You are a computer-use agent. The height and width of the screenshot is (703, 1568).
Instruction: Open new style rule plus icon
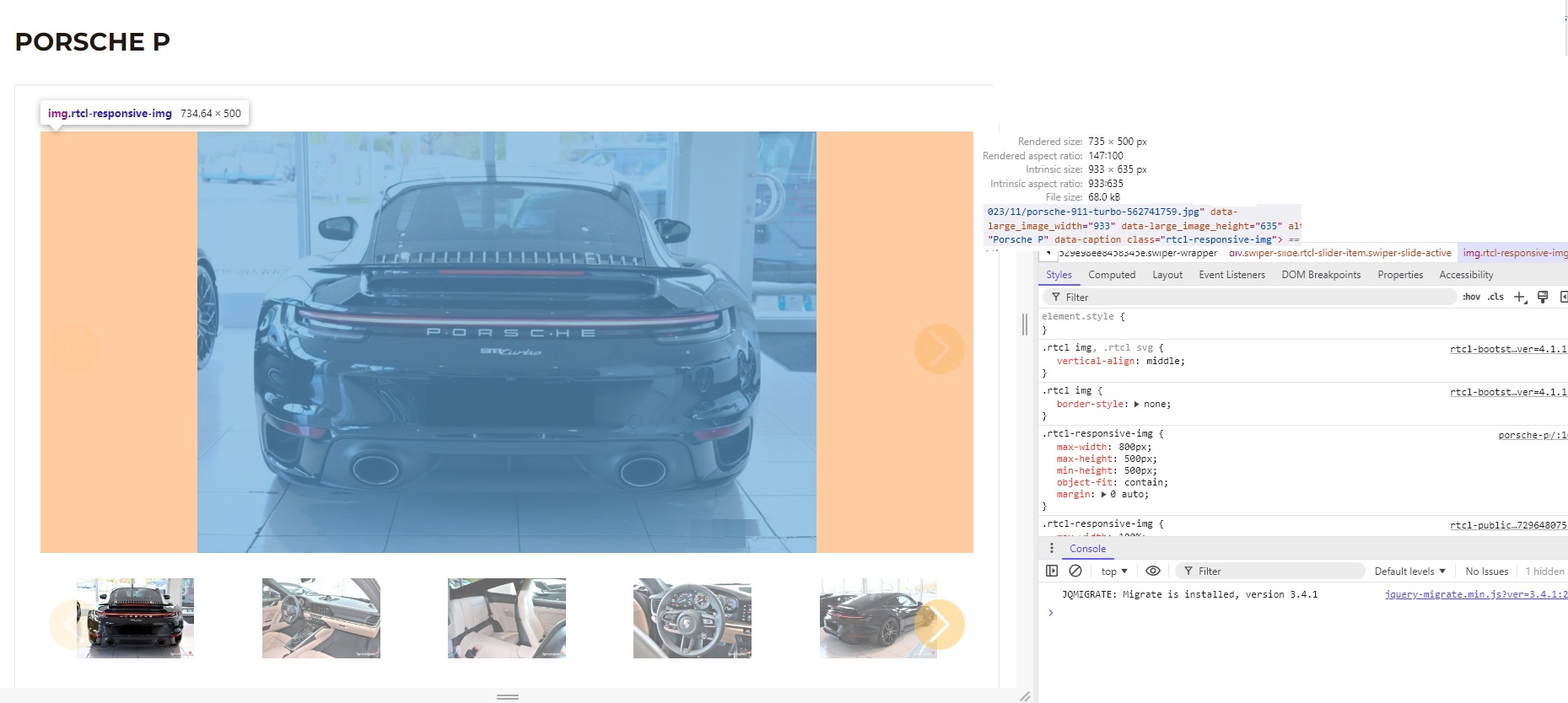tap(1520, 297)
